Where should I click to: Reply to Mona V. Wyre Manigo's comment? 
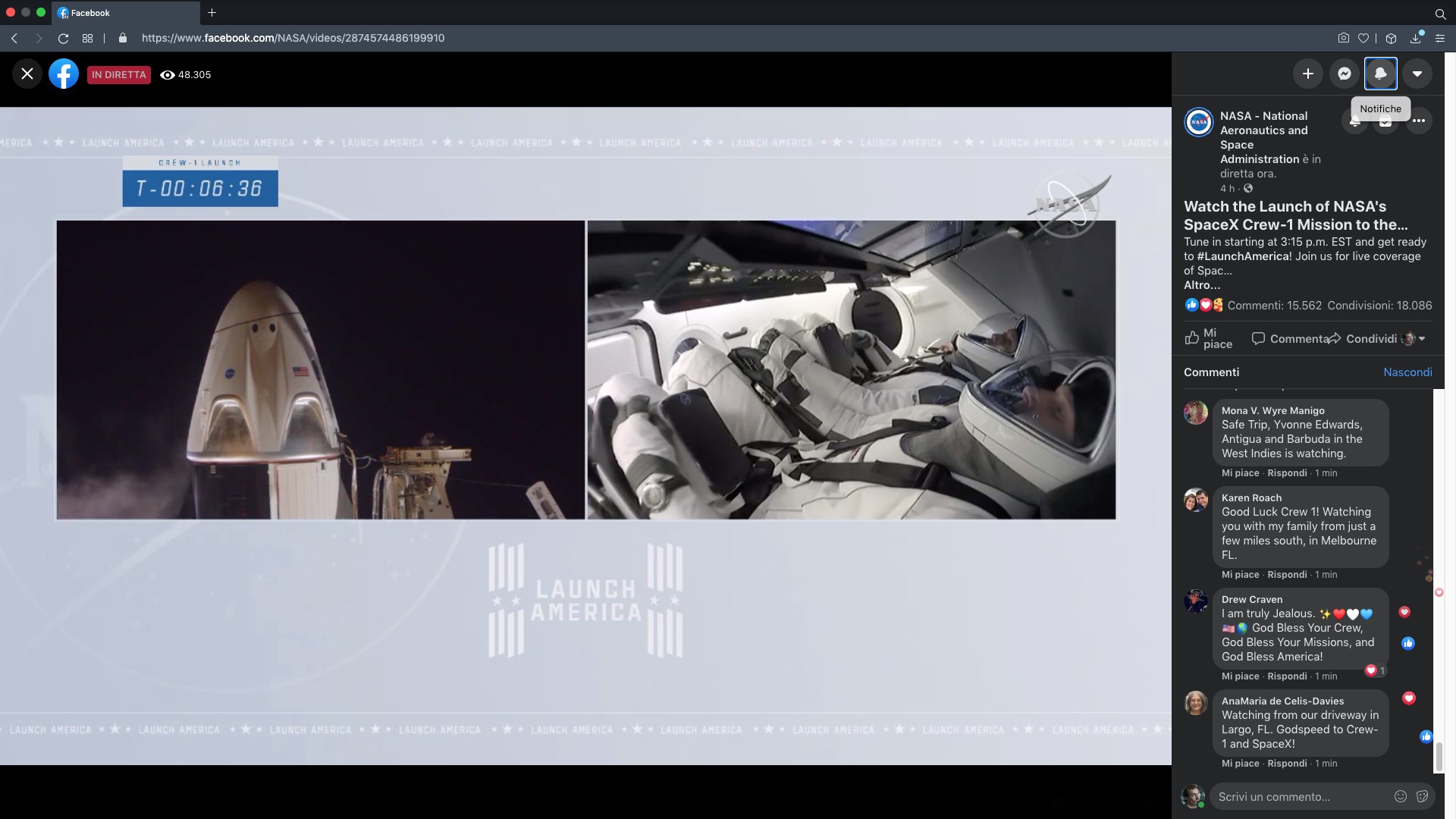[x=1287, y=473]
